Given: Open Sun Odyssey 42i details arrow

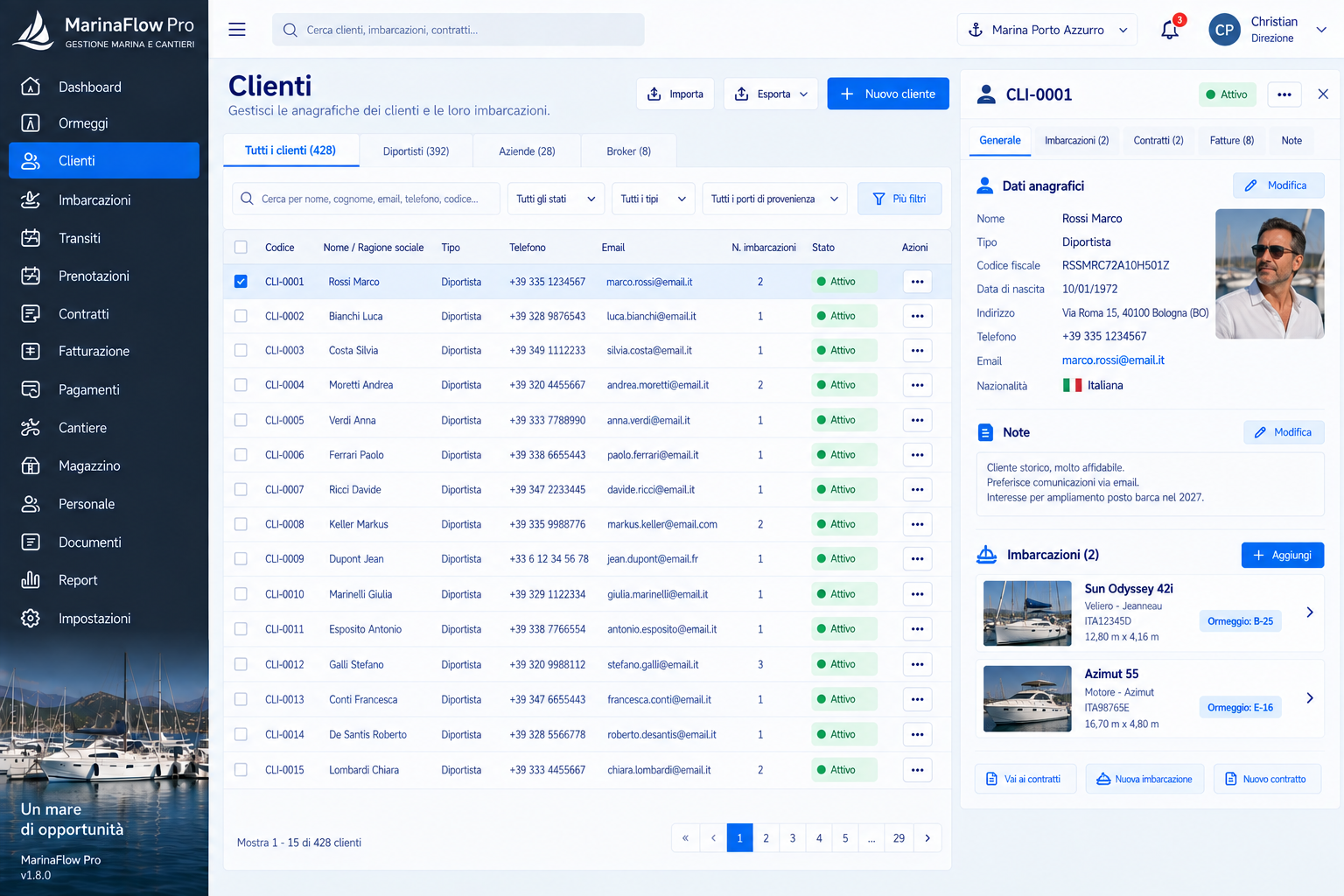Looking at the screenshot, I should point(1310,612).
